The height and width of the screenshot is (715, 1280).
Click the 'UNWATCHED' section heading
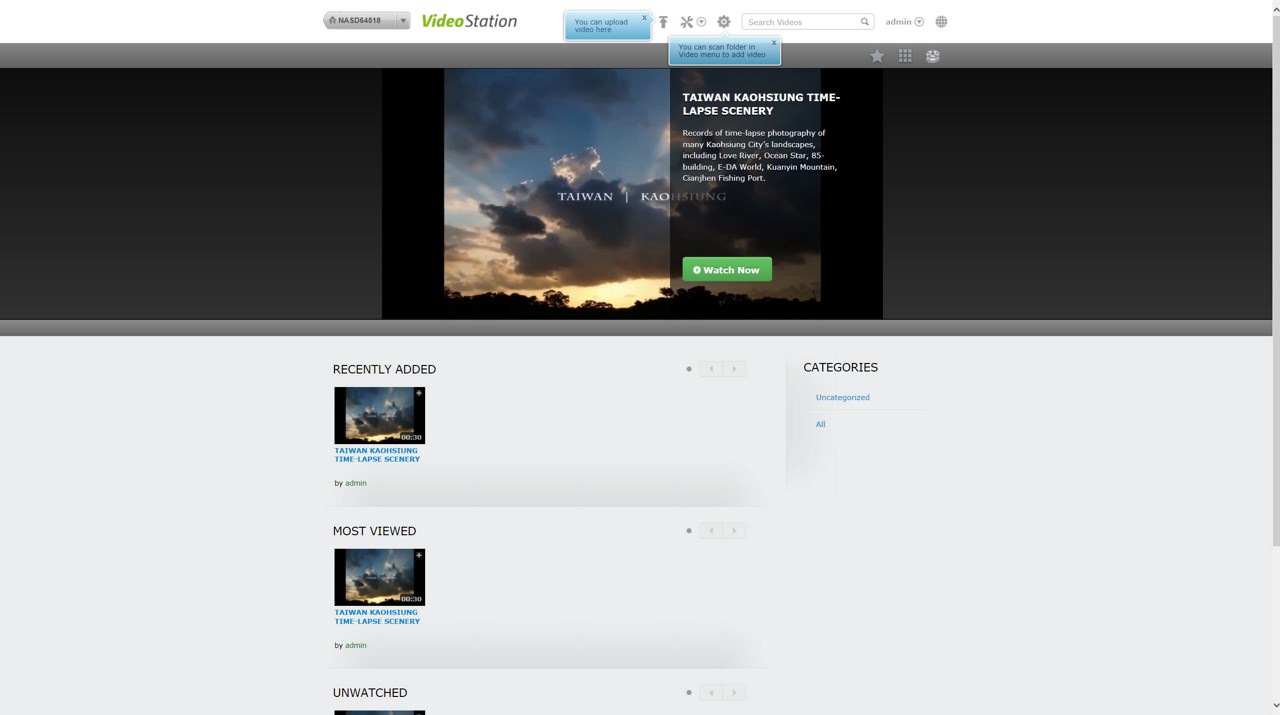(x=370, y=693)
